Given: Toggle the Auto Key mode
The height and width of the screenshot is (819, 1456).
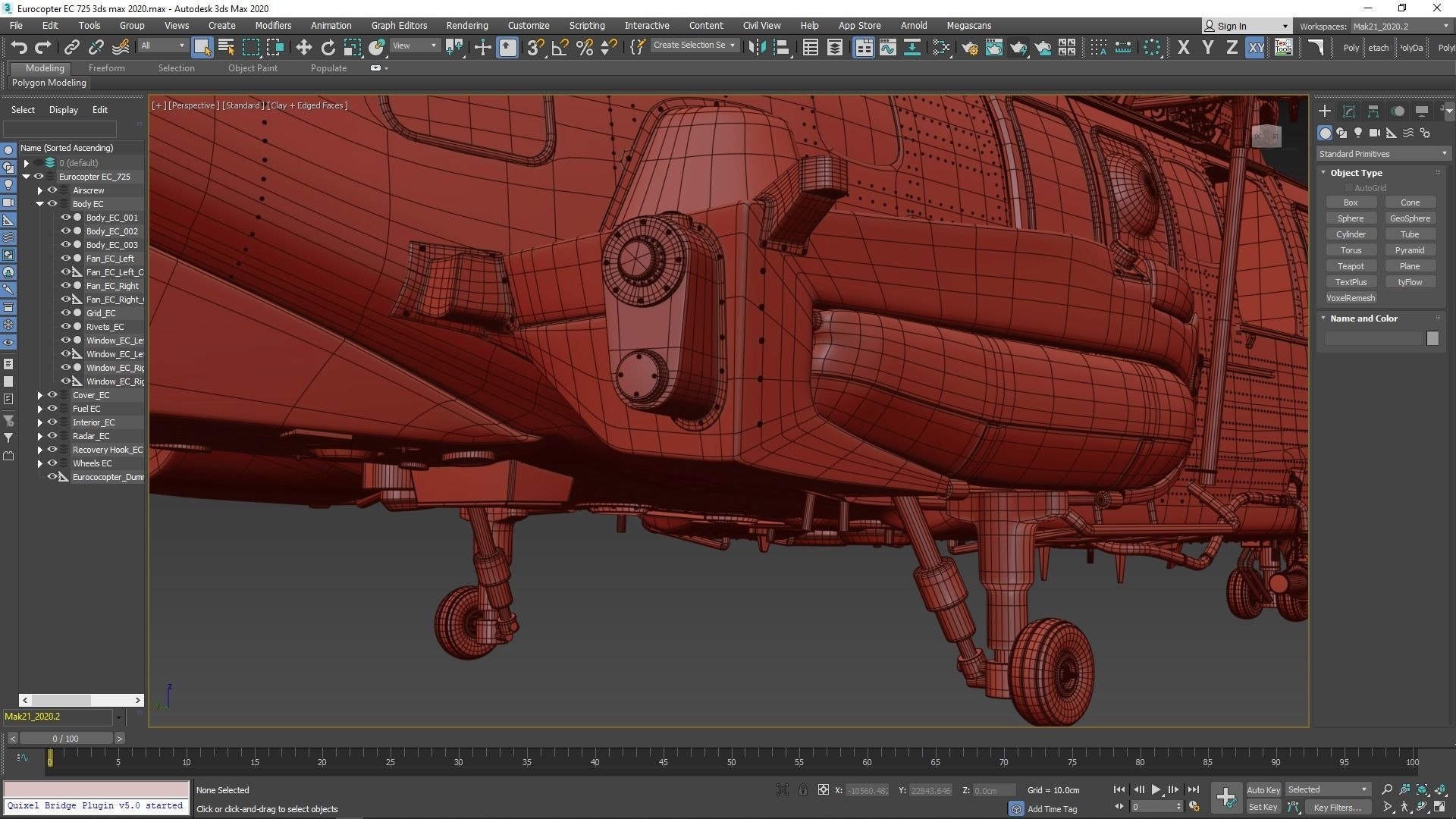Looking at the screenshot, I should coord(1263,789).
